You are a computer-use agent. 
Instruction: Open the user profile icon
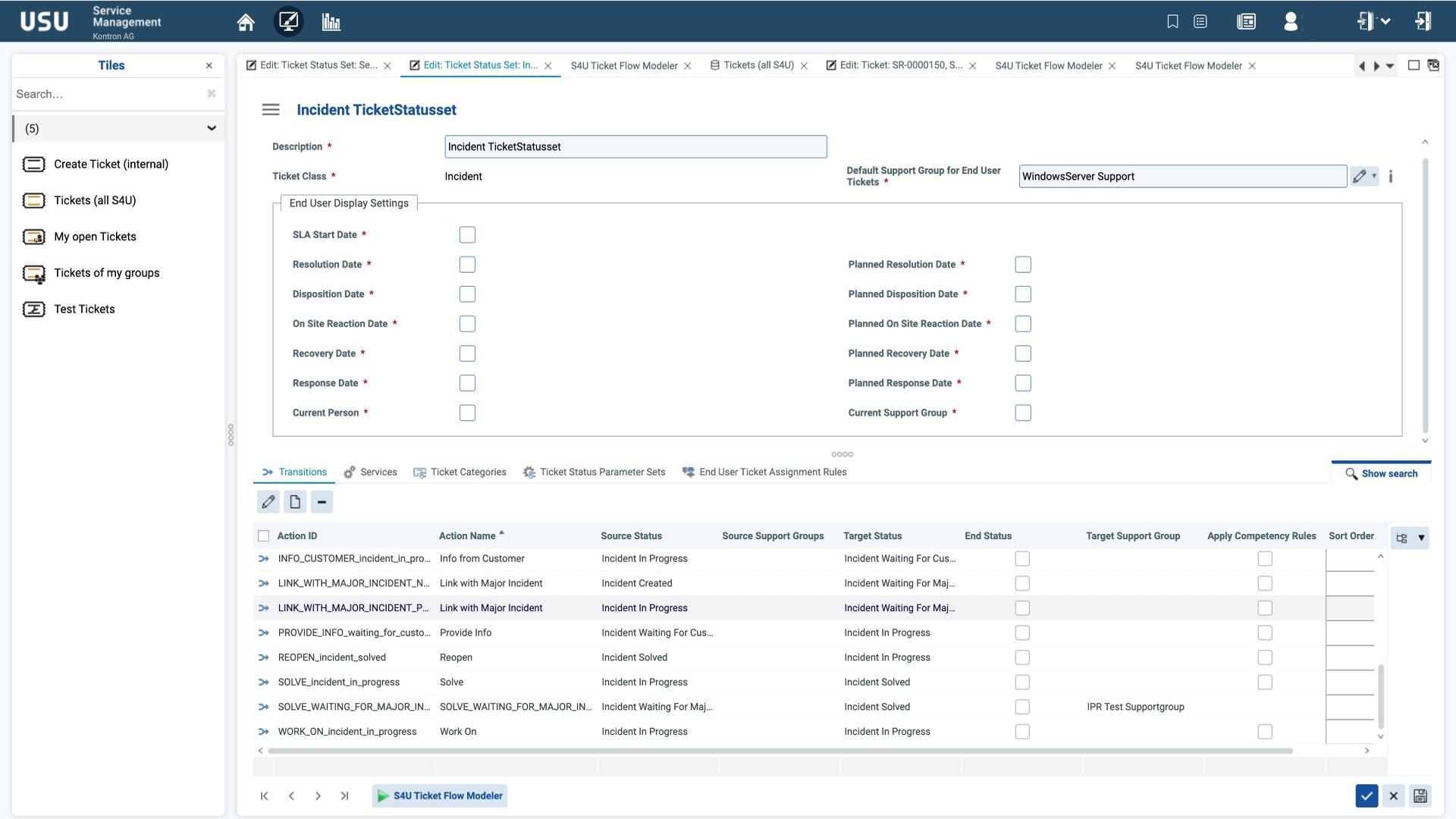click(1291, 21)
